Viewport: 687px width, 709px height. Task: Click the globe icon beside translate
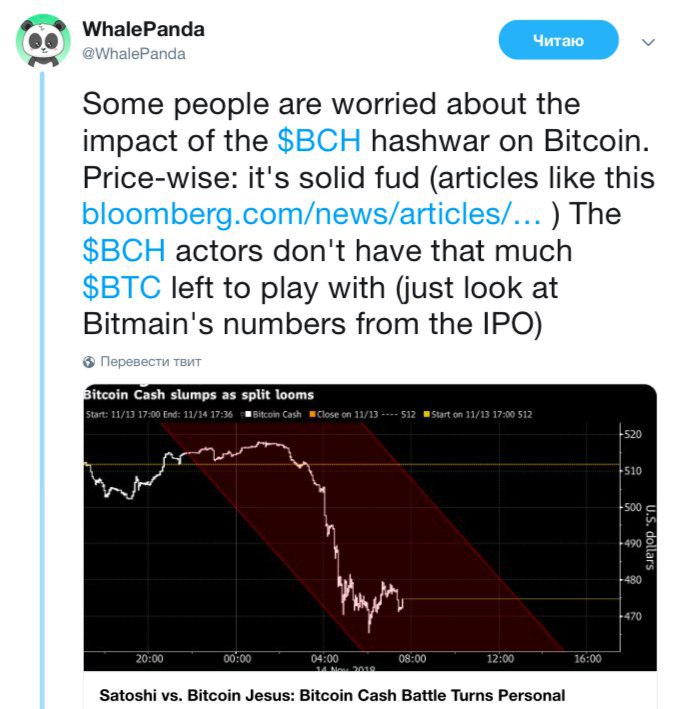click(89, 361)
